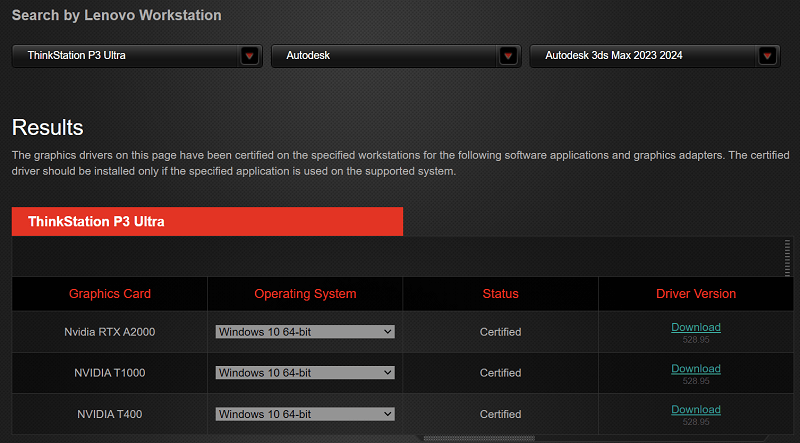Image resolution: width=800 pixels, height=443 pixels.
Task: Change operating system for NVIDIA T1000
Action: pyautogui.click(x=305, y=373)
